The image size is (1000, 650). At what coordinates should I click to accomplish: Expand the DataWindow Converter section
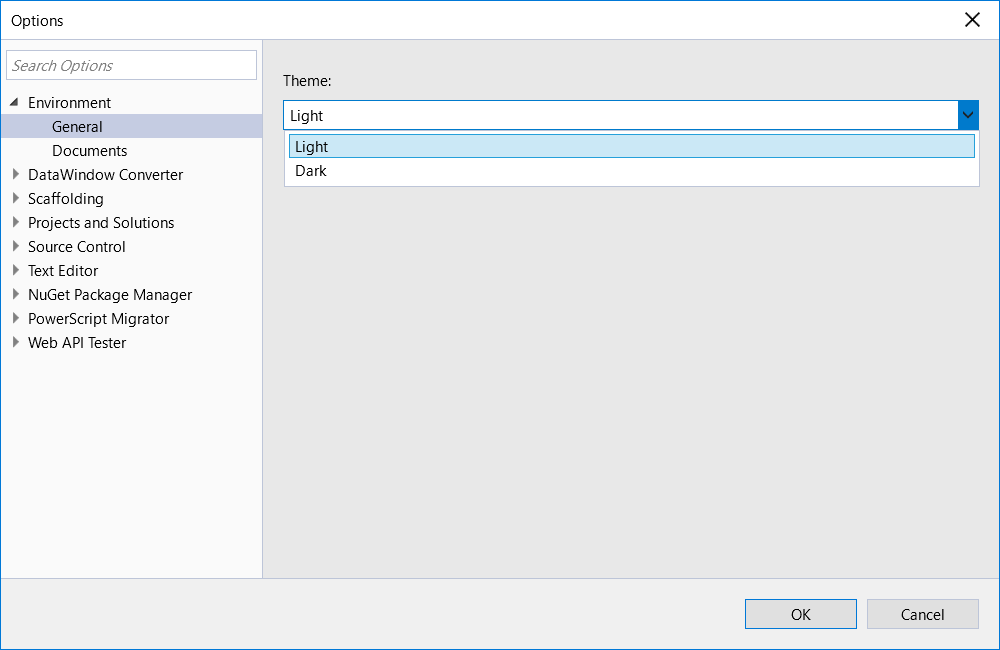point(15,174)
